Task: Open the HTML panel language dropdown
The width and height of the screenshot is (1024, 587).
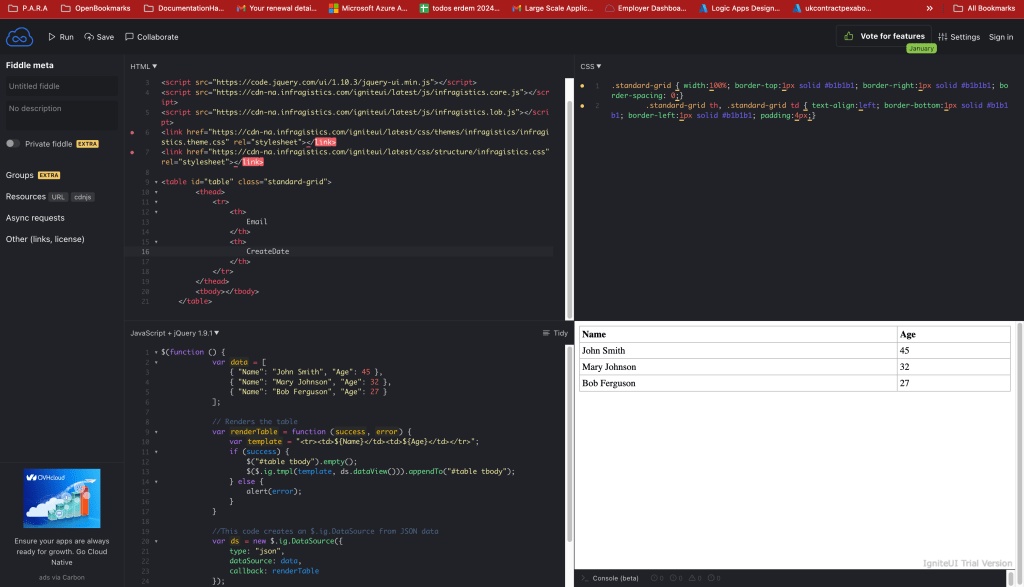Action: [144, 67]
